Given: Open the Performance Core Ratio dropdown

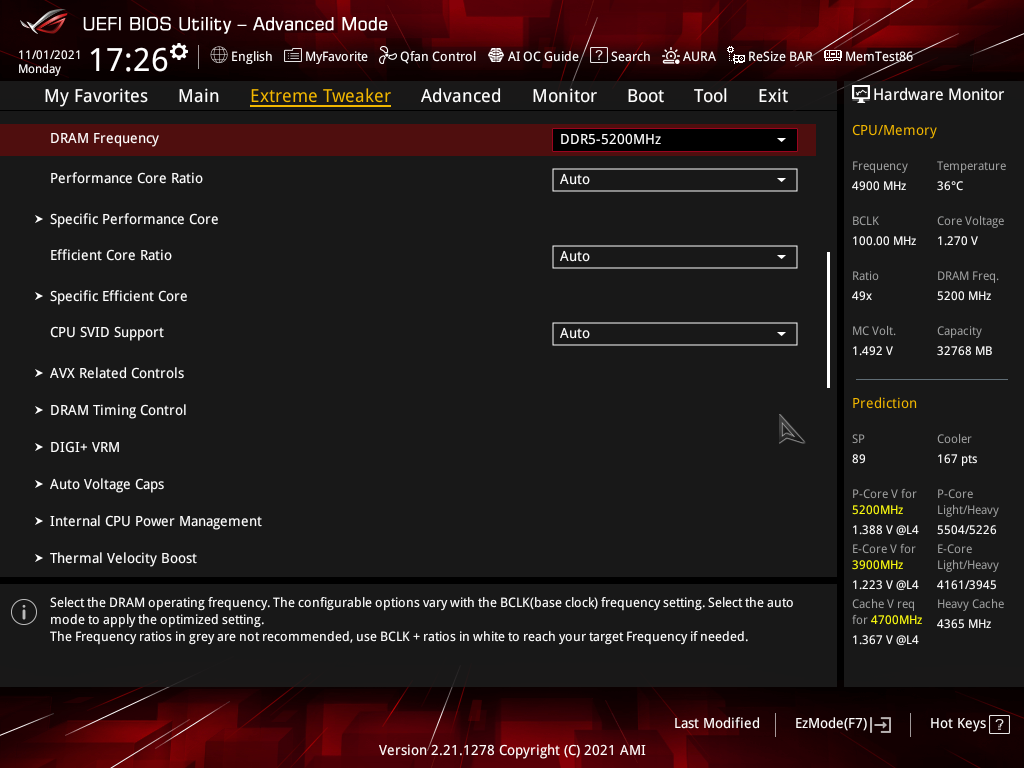Looking at the screenshot, I should (x=675, y=180).
